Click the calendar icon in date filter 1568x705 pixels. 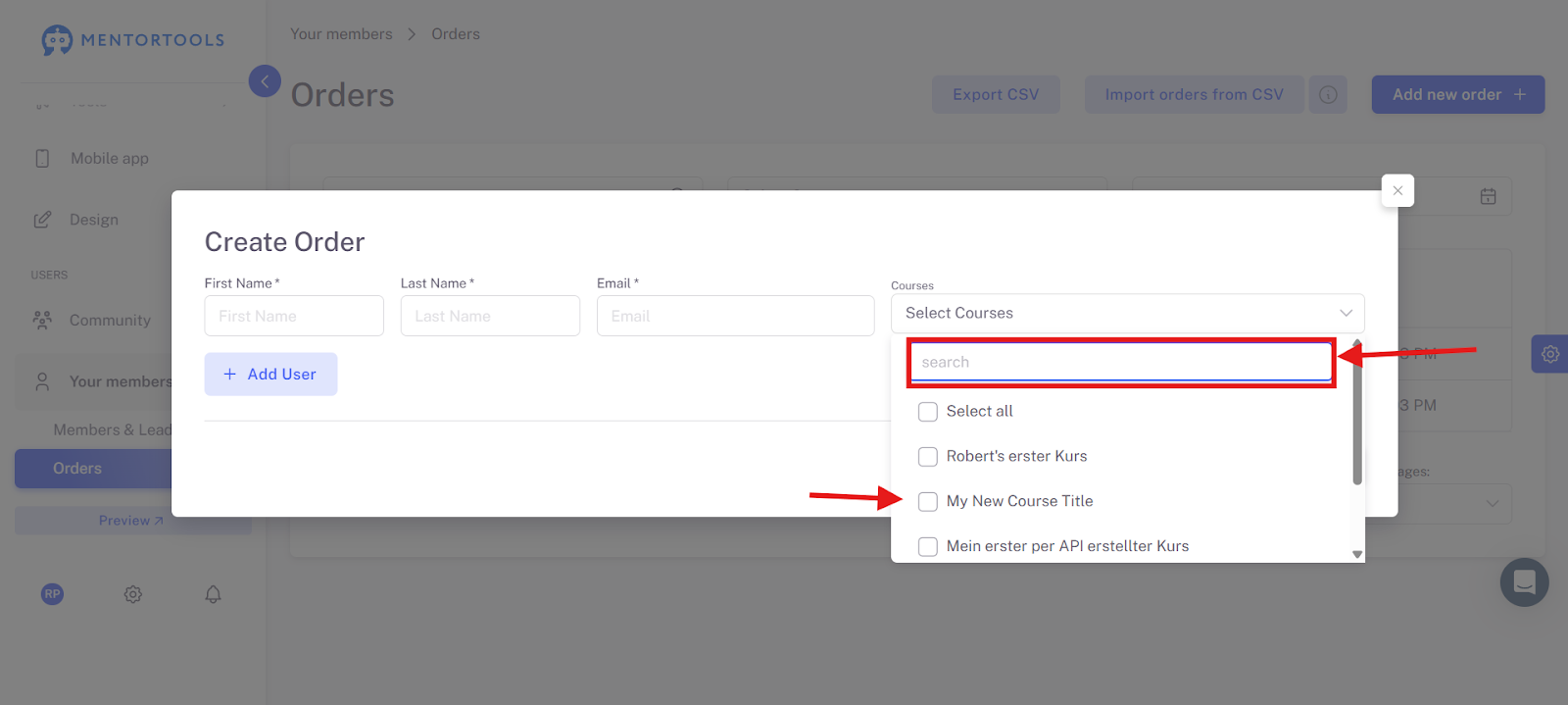coord(1488,196)
